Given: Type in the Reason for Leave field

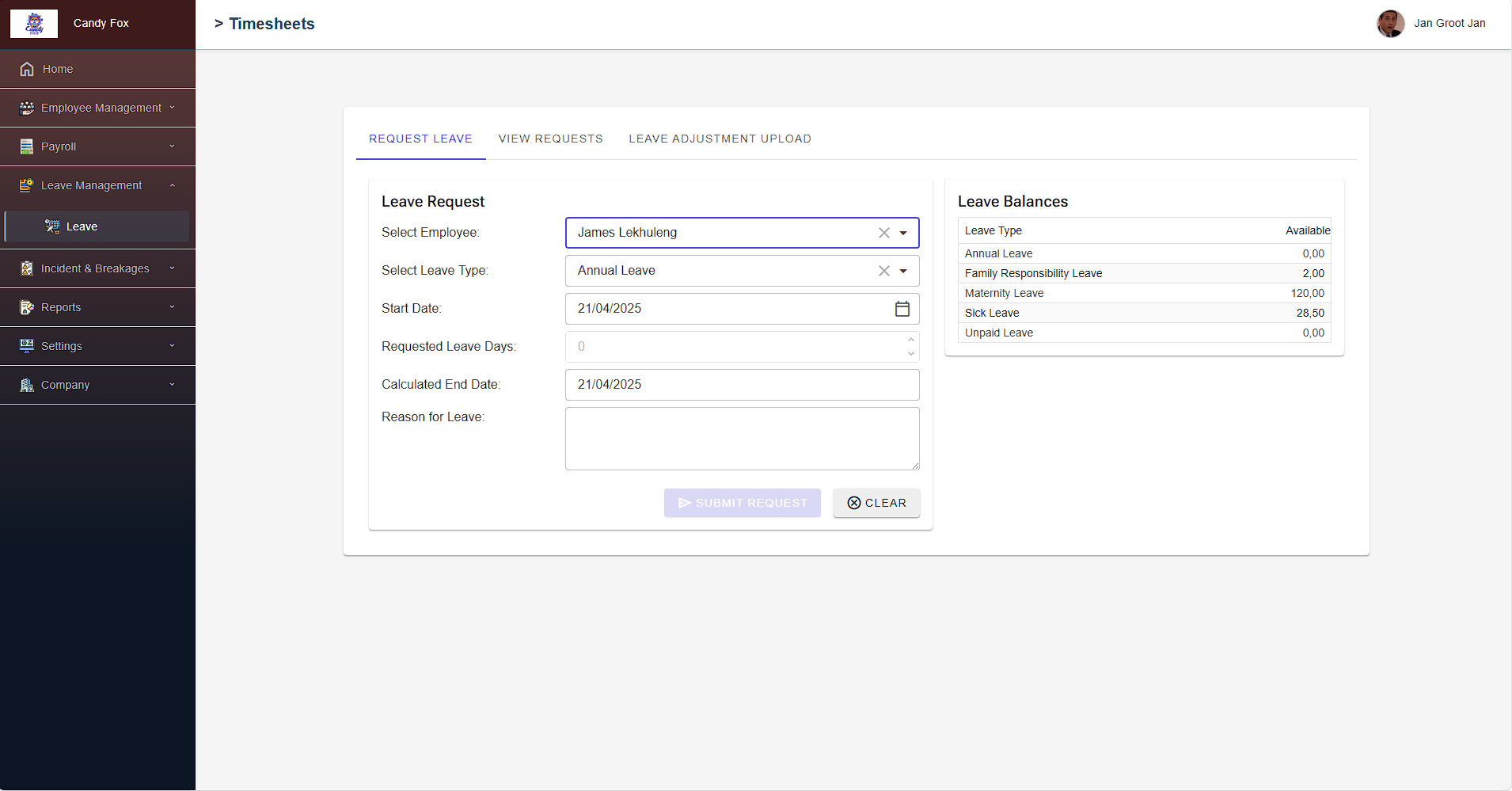Looking at the screenshot, I should (741, 438).
